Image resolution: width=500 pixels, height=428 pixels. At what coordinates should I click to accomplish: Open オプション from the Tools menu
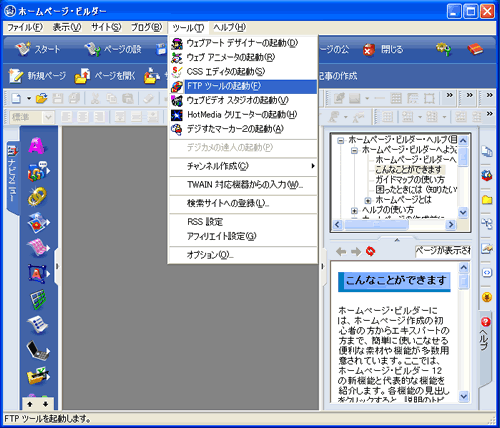(x=243, y=255)
